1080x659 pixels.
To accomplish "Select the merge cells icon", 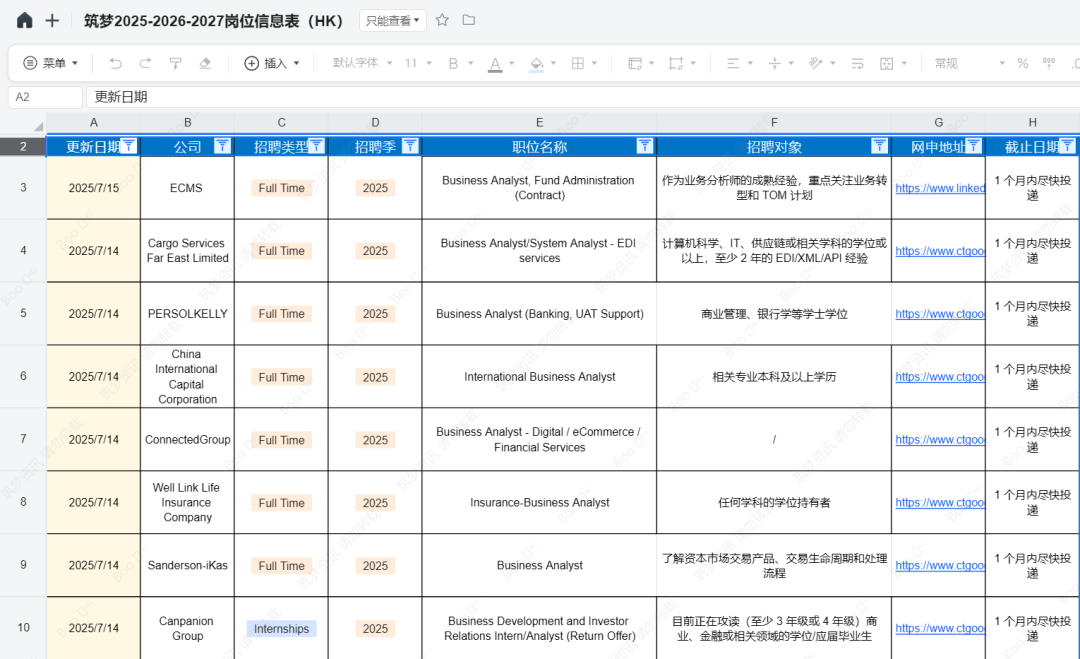I will point(886,63).
